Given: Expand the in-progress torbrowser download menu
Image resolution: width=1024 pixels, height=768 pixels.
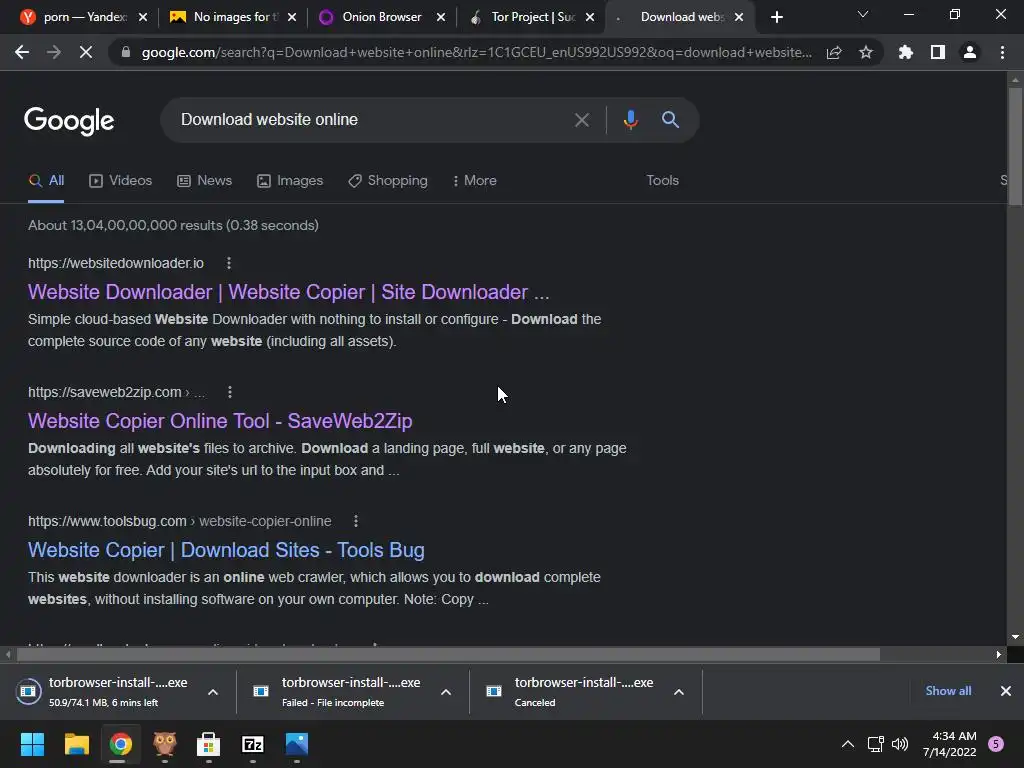Looking at the screenshot, I should tap(213, 692).
